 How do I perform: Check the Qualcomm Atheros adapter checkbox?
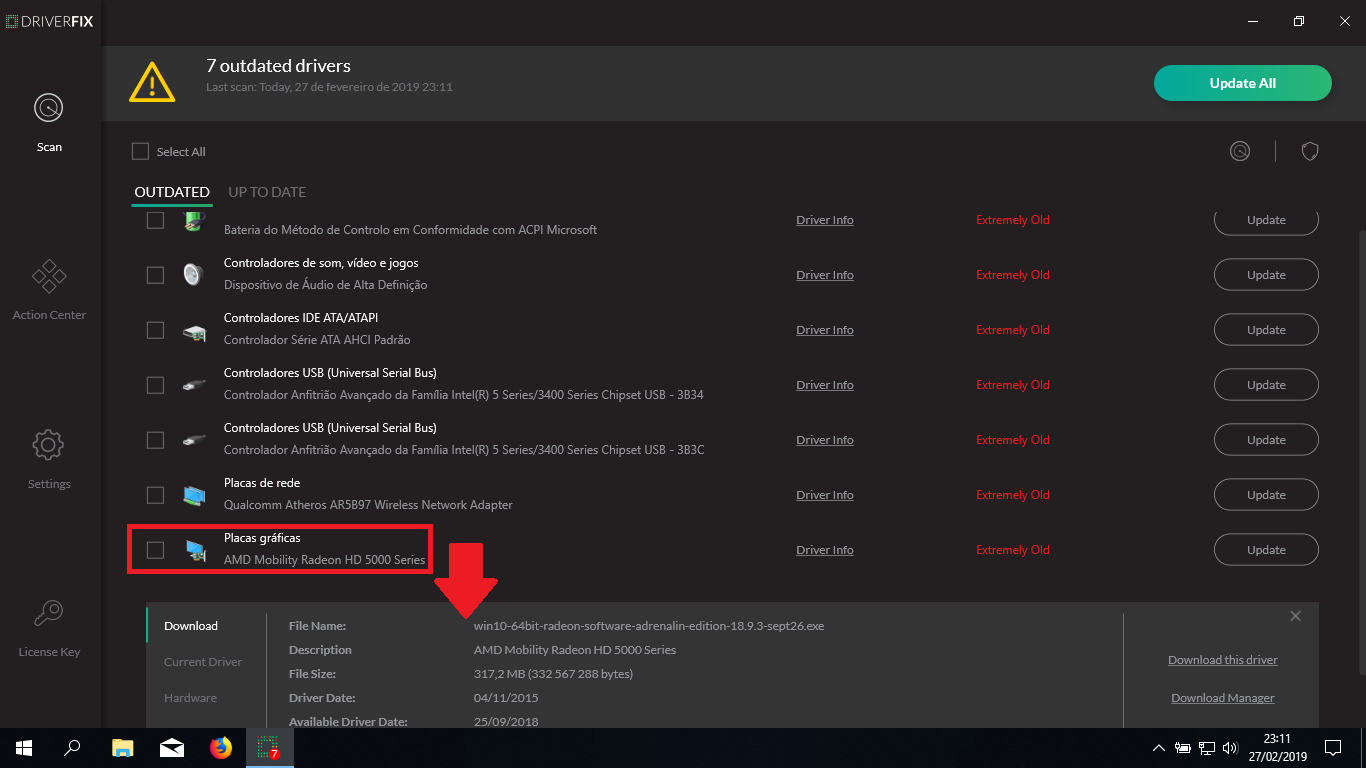(x=155, y=495)
